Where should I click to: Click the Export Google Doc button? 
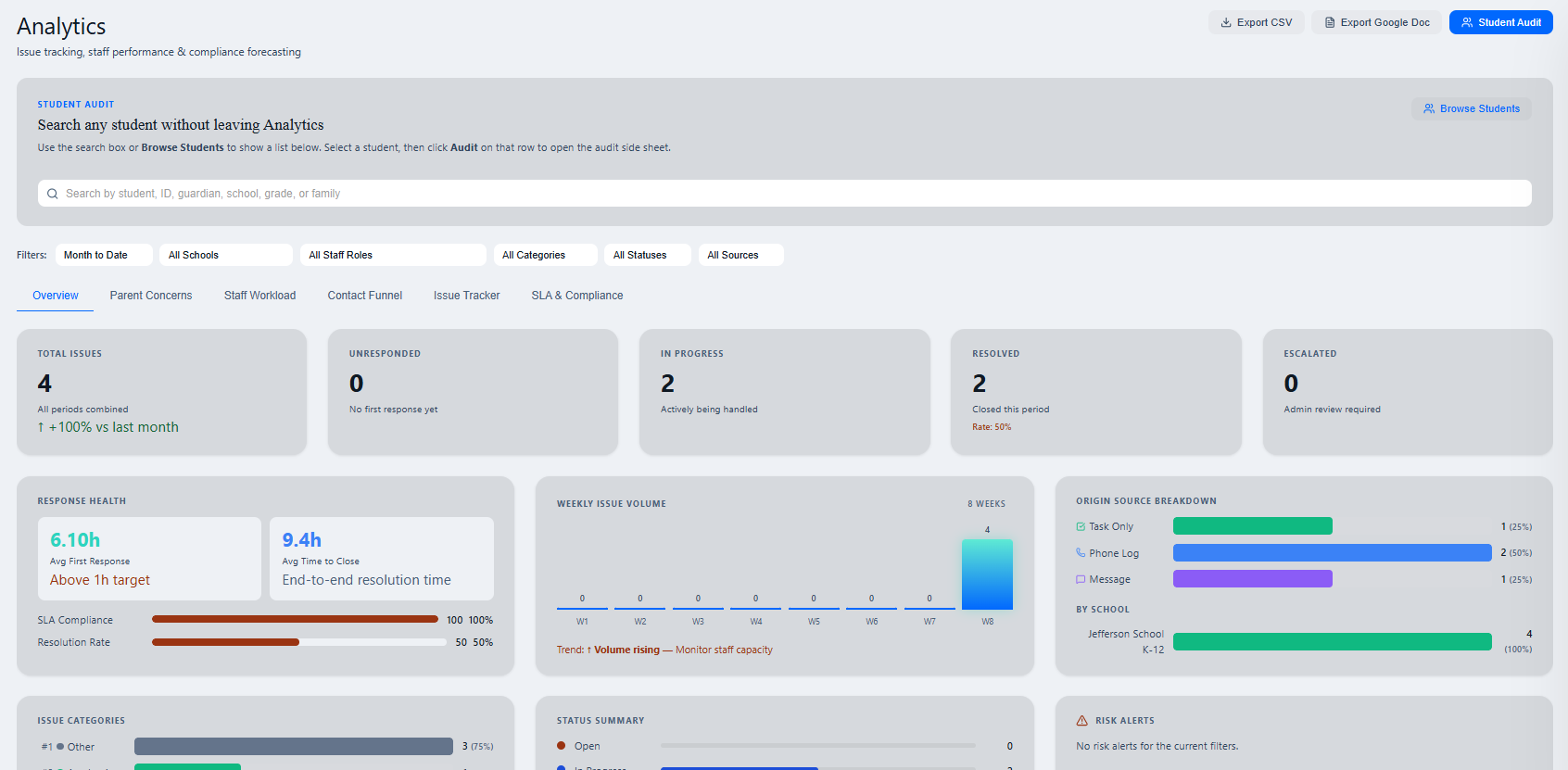pyautogui.click(x=1377, y=22)
